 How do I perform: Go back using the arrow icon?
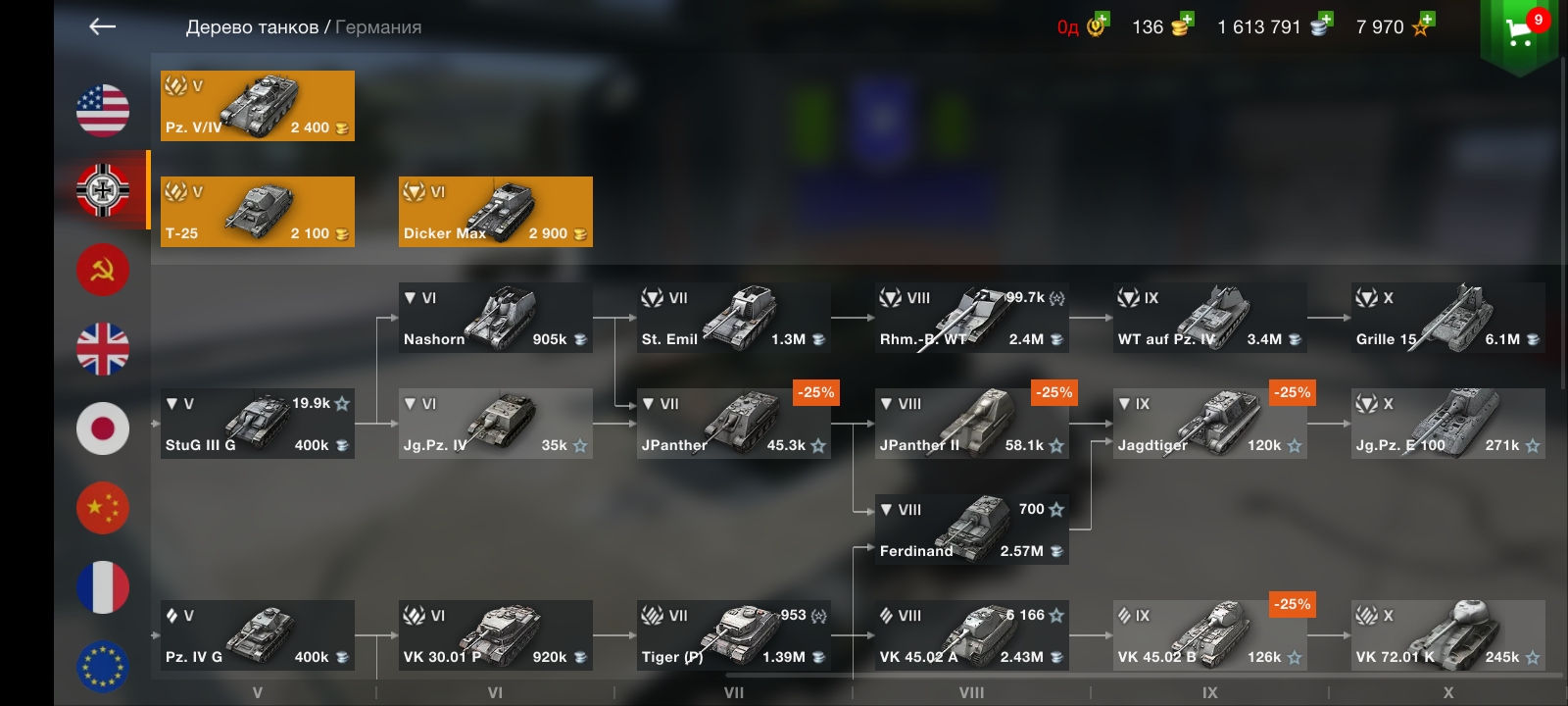pos(102,27)
